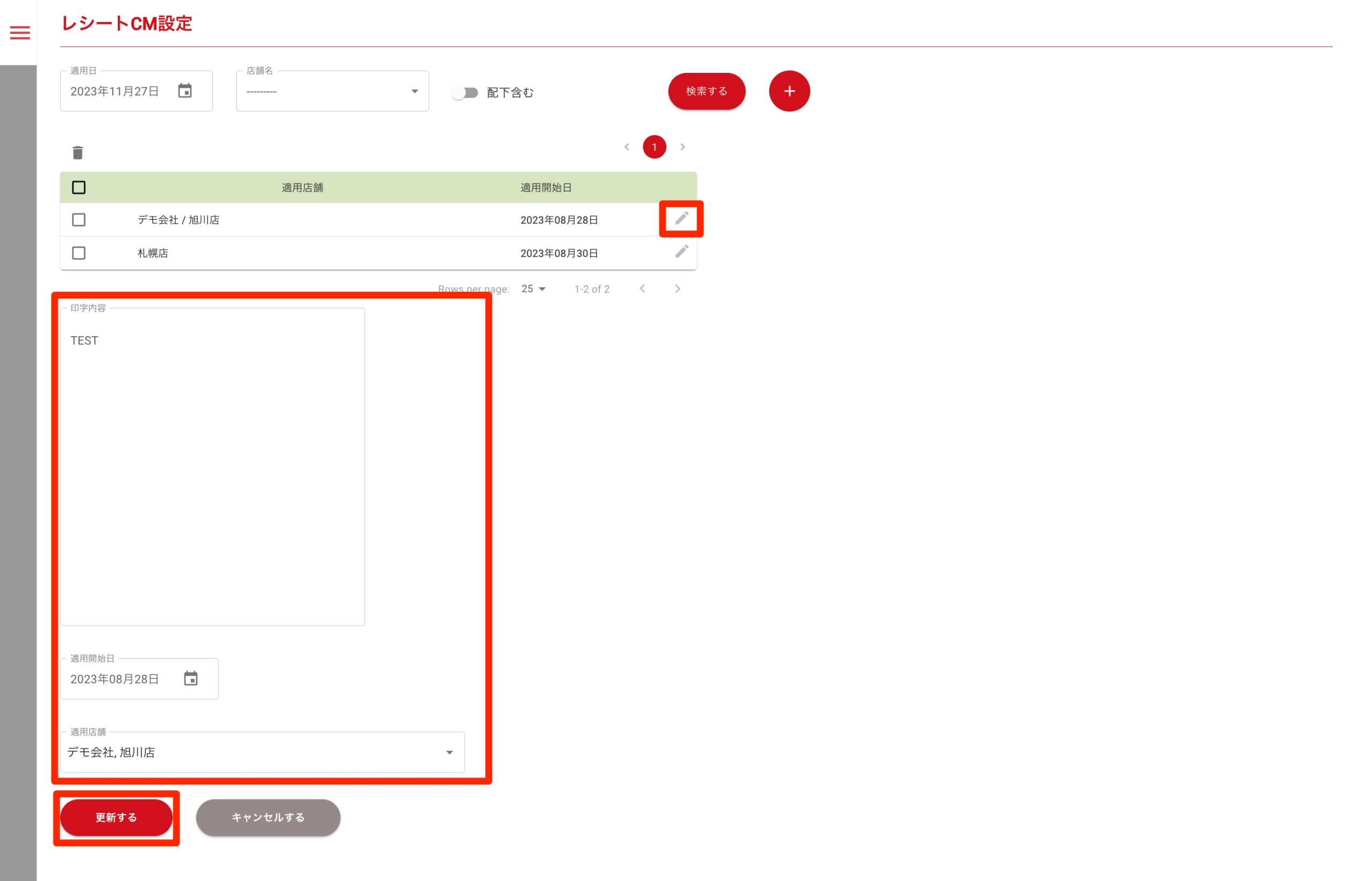Click the 更新する update button
The image size is (1372, 881).
point(116,817)
